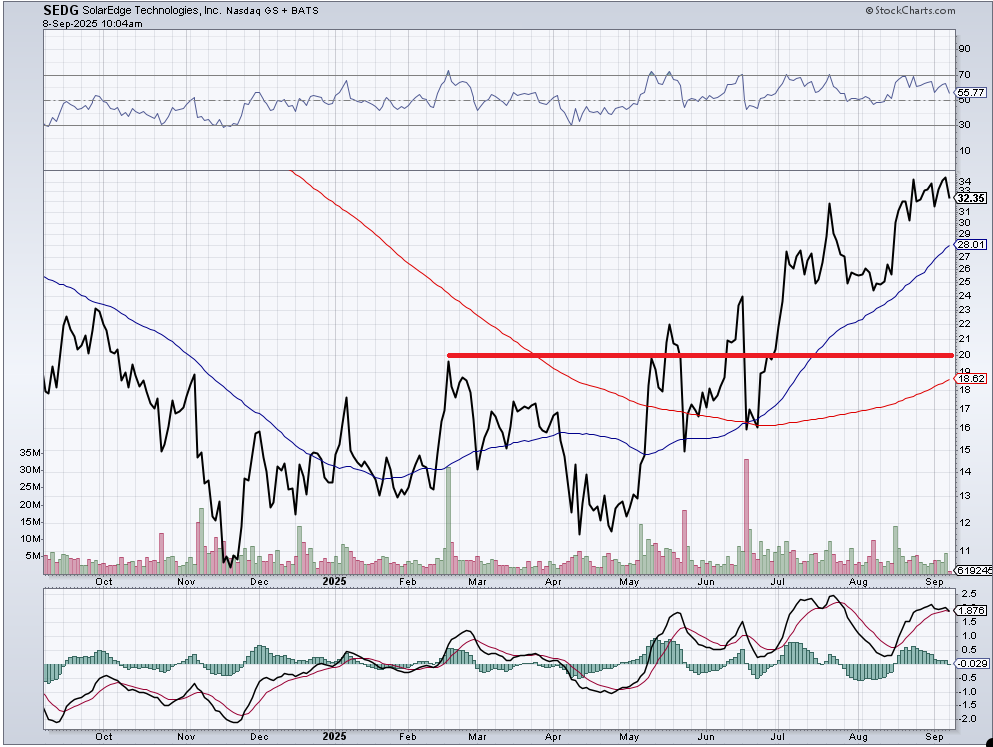Viewport: 993px width, 747px height.
Task: Click the 15M label on the volume axis
Action: (30, 522)
